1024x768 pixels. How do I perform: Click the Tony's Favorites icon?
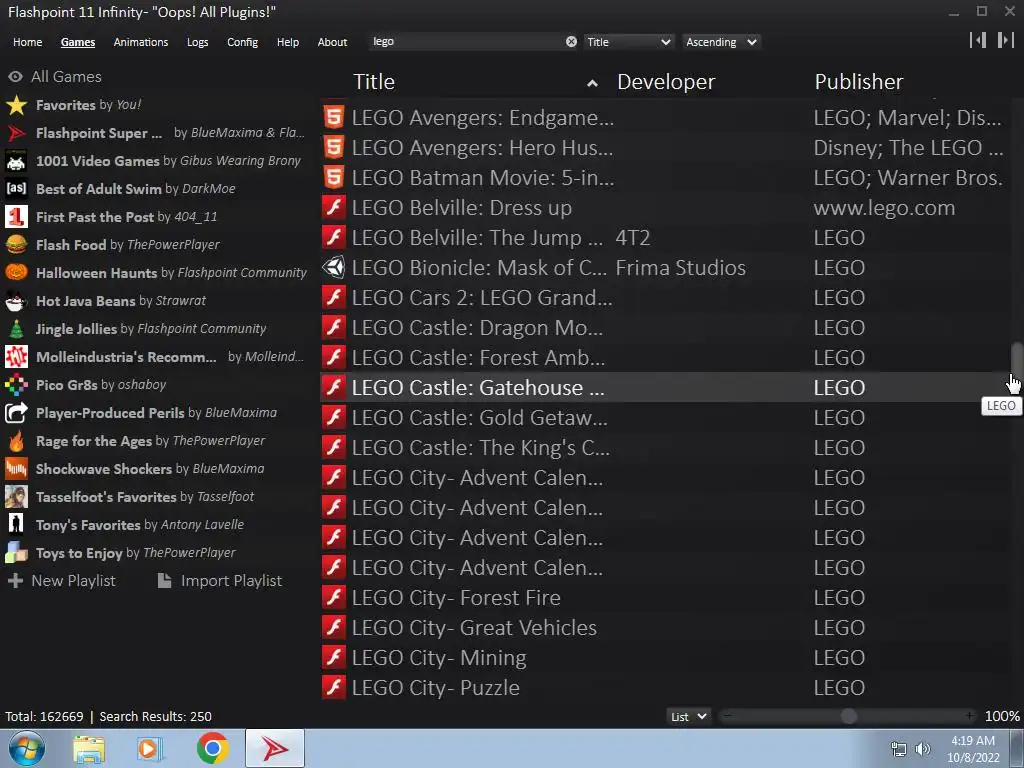(16, 524)
